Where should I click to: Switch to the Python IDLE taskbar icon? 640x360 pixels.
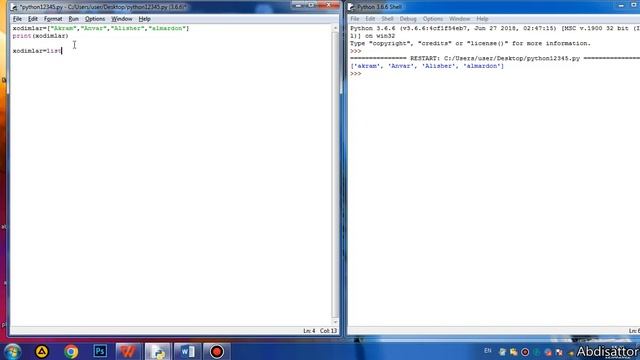158,351
